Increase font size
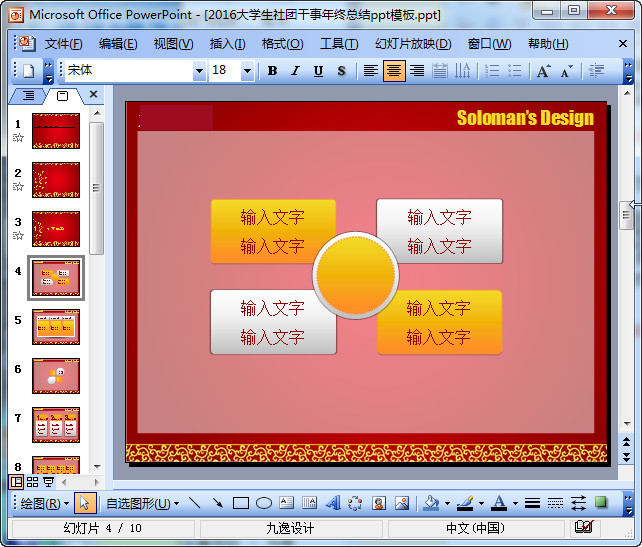This screenshot has height=547, width=642. [544, 71]
